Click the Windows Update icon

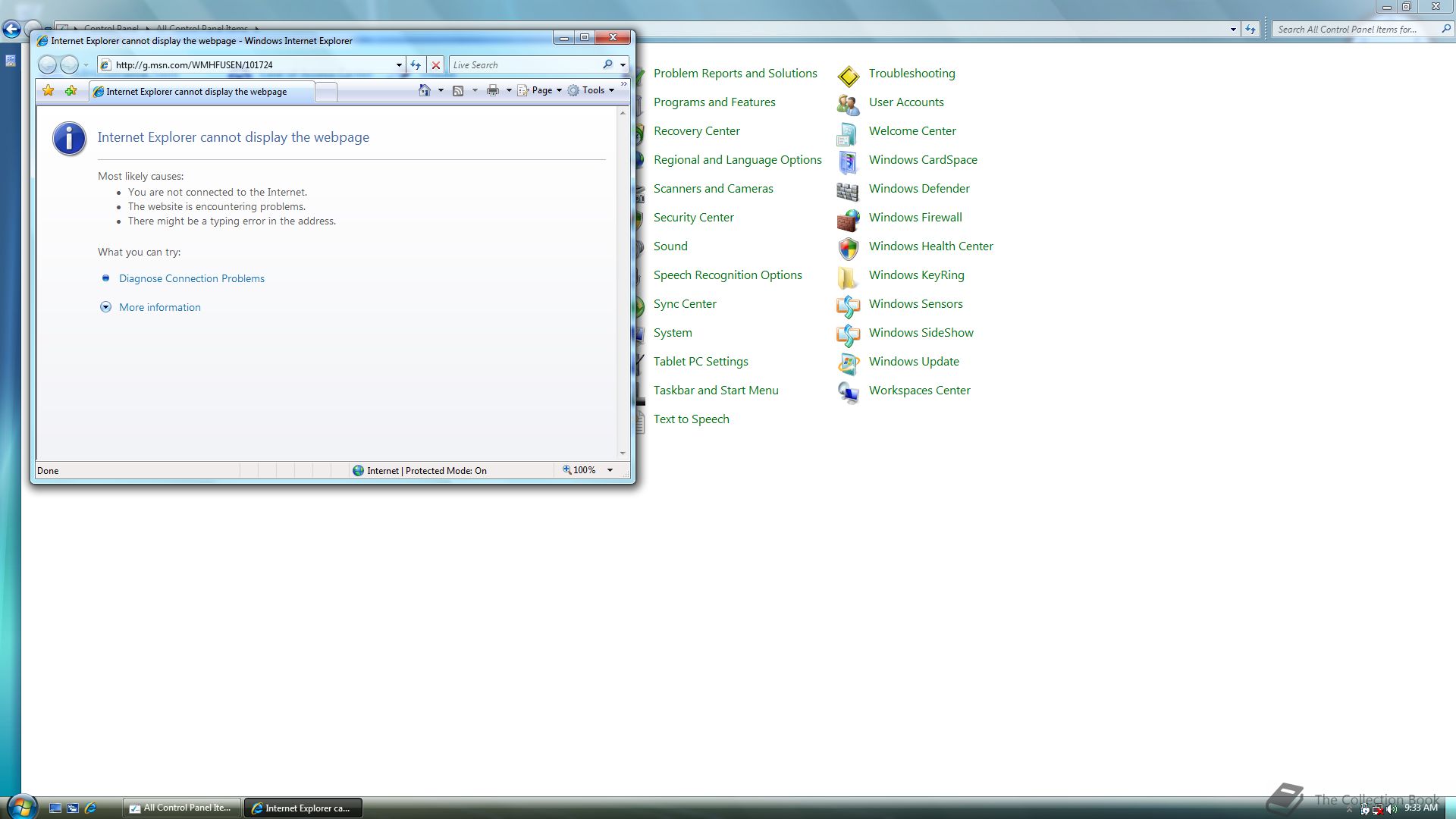point(848,364)
